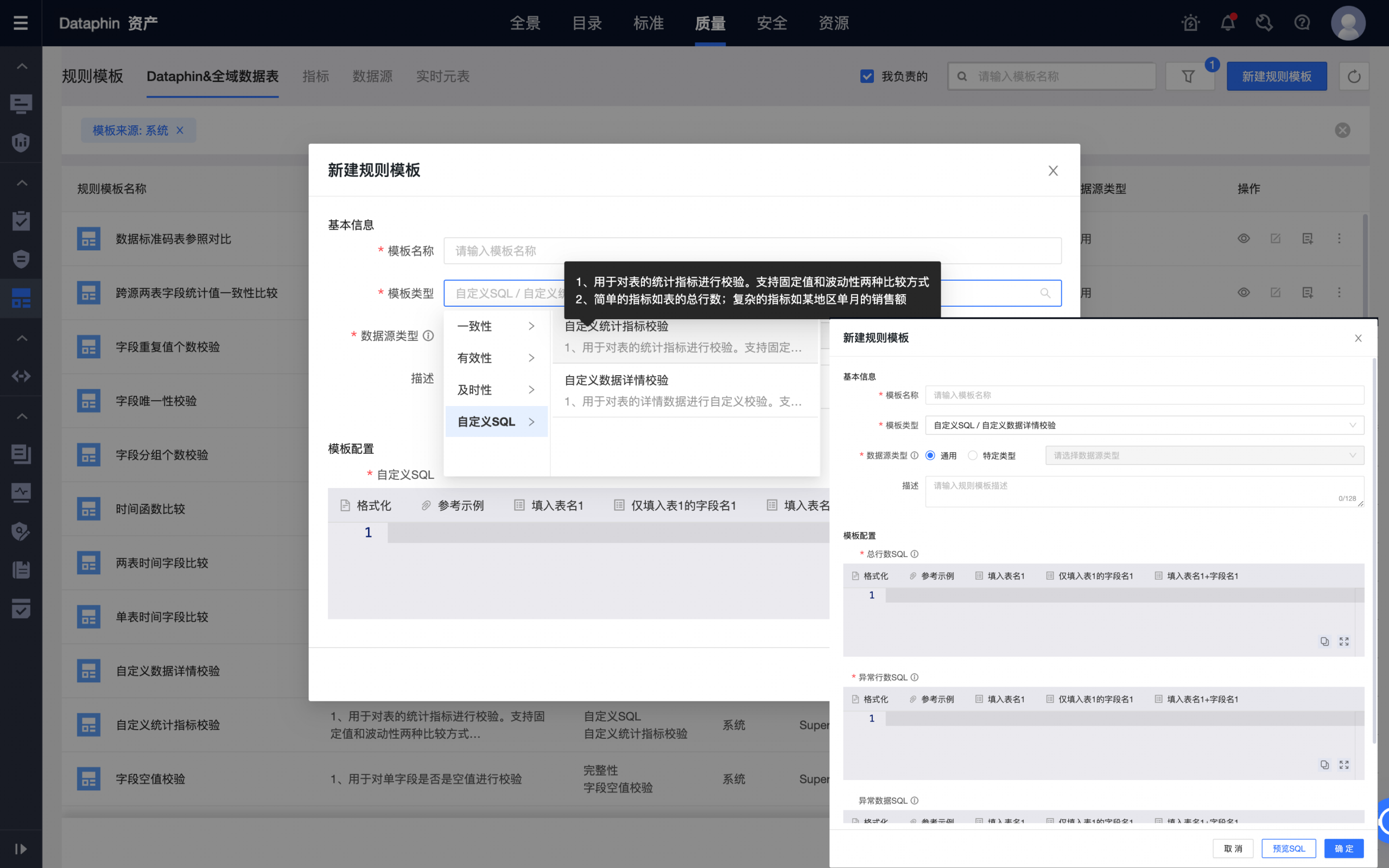
Task: Open the 模板类型 cascader in main dialog
Action: coord(752,293)
